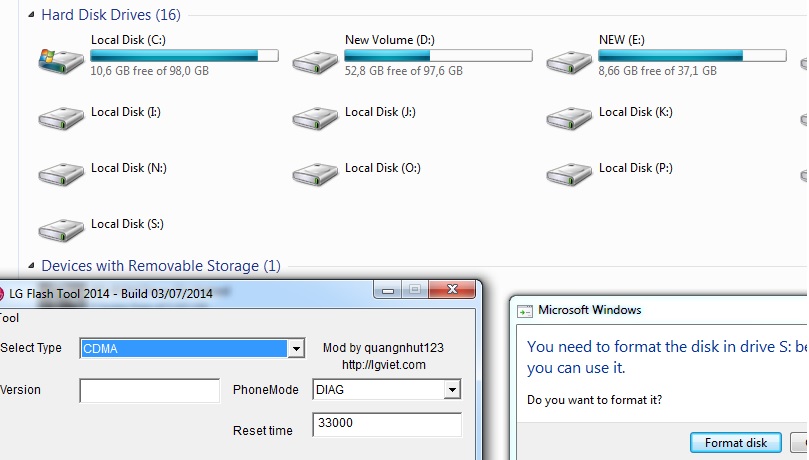809x460 pixels.
Task: Click the 'Do you want to format it?' text
Action: [x=594, y=400]
